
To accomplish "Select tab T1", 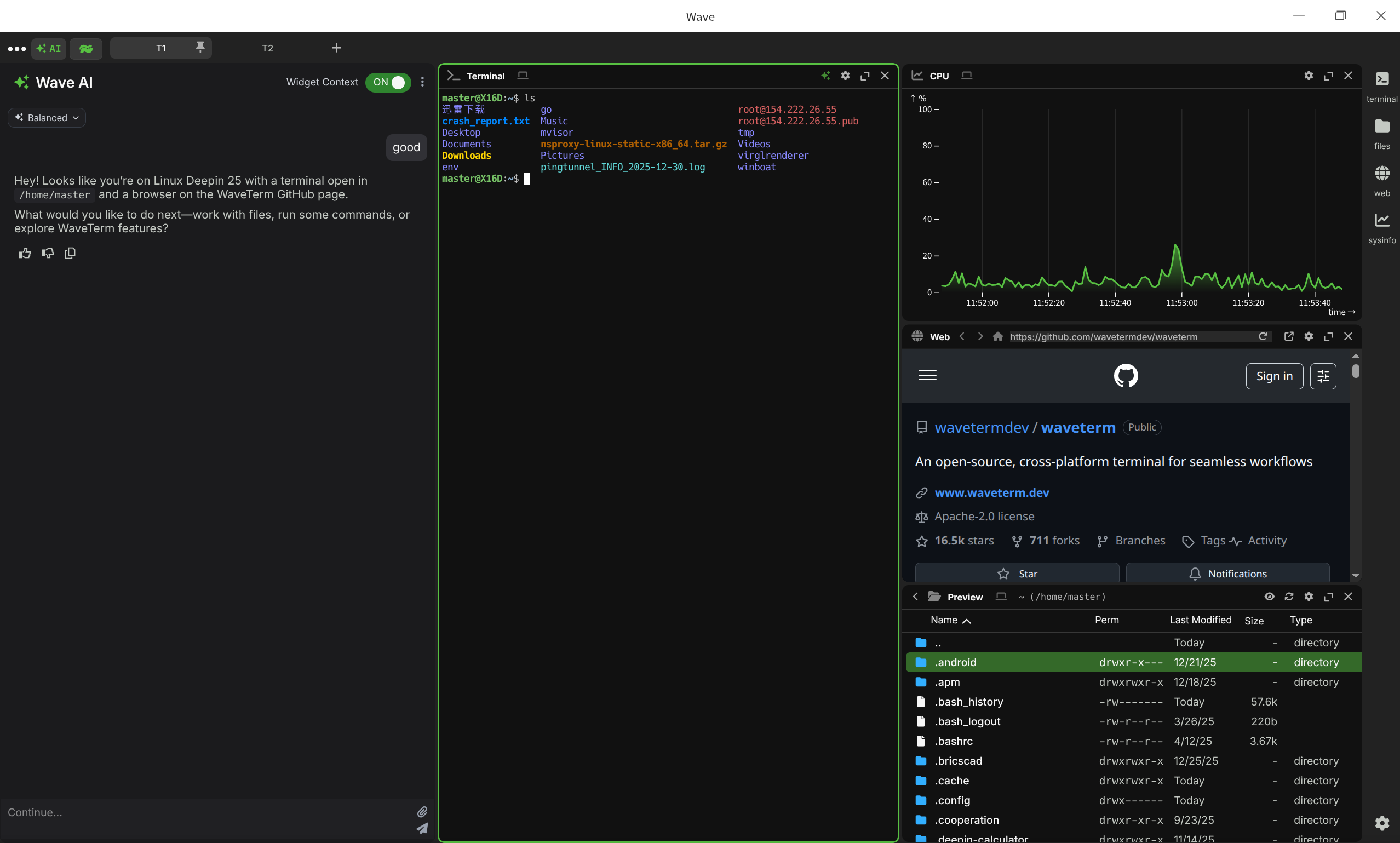I will (160, 48).
